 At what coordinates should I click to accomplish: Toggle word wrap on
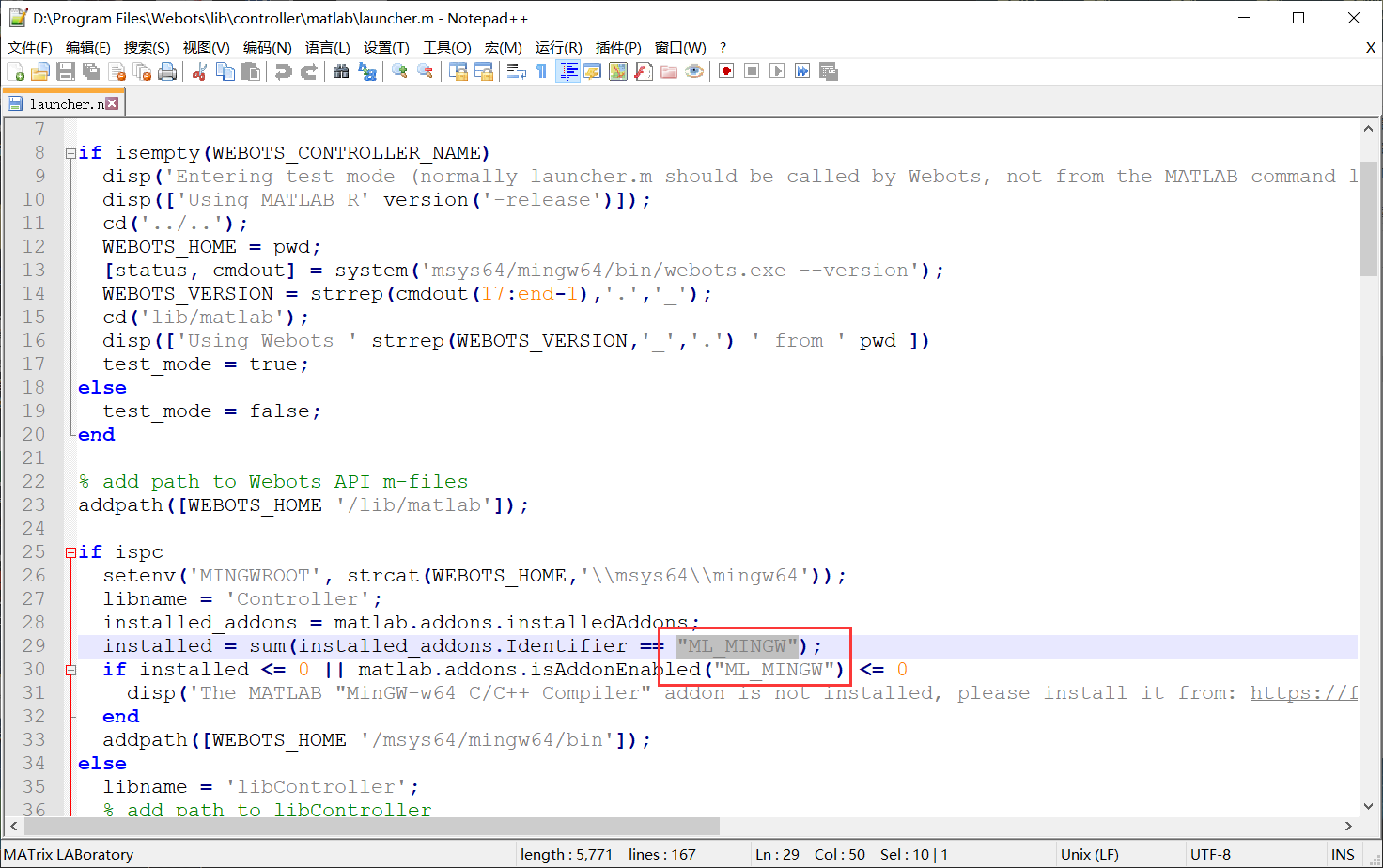coord(518,70)
